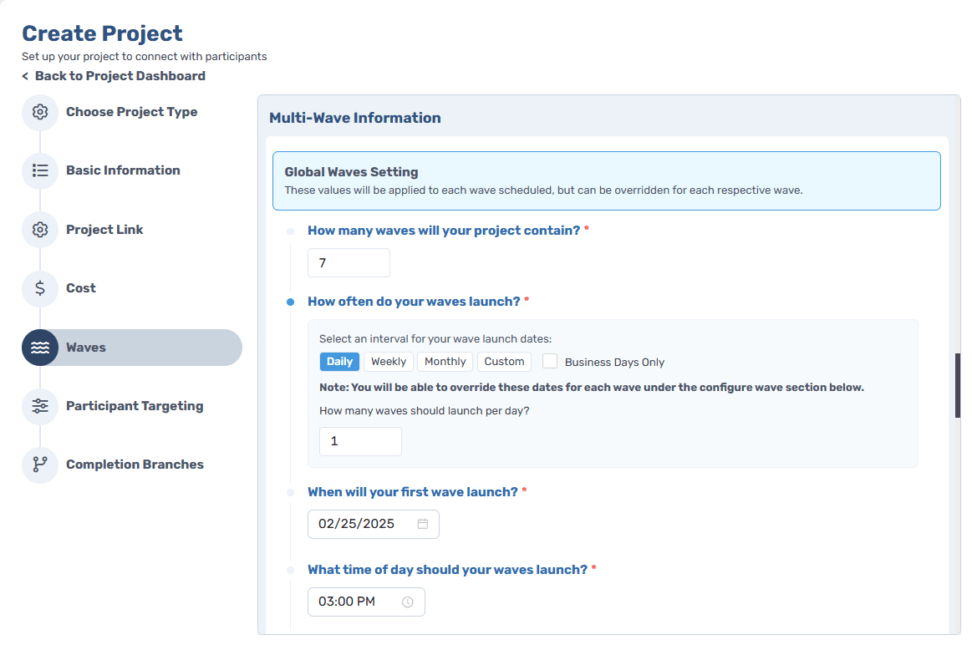Select the Cost dollar sign icon

point(39,288)
